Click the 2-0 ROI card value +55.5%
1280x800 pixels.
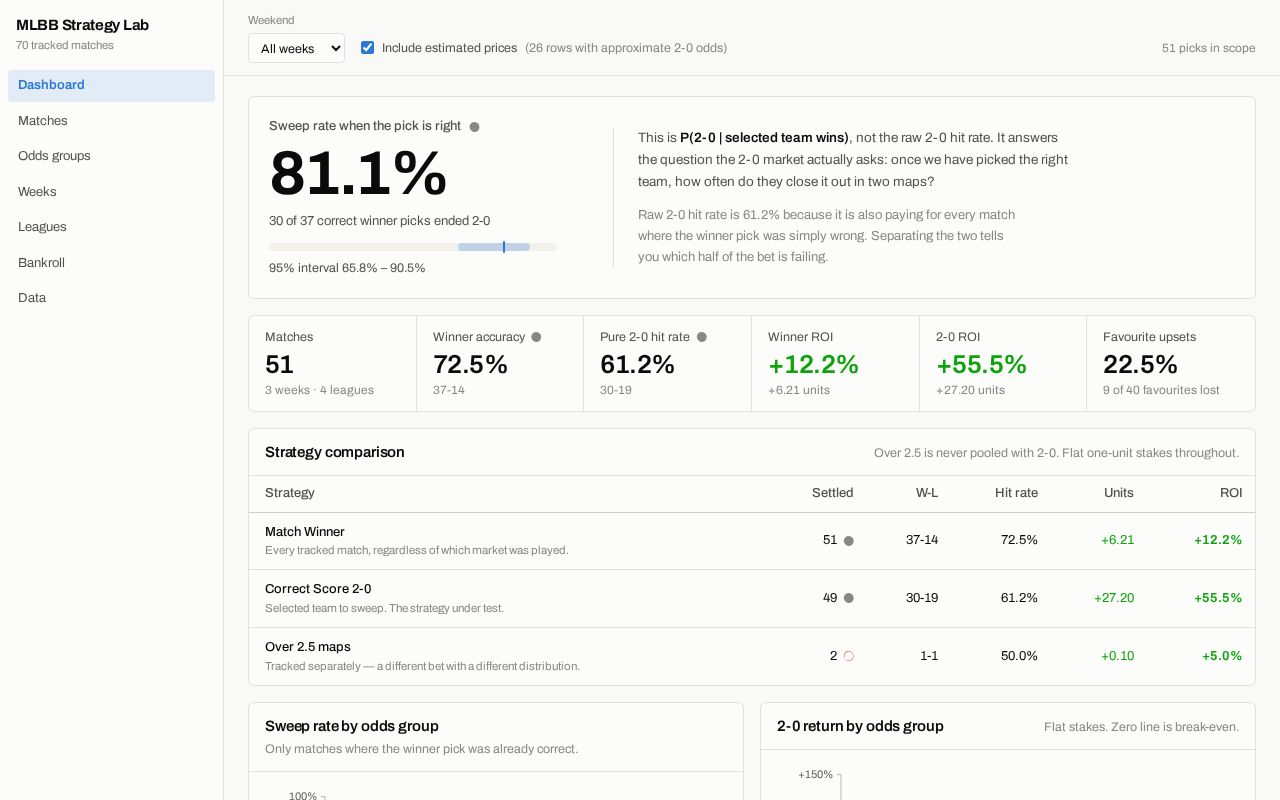coord(981,364)
